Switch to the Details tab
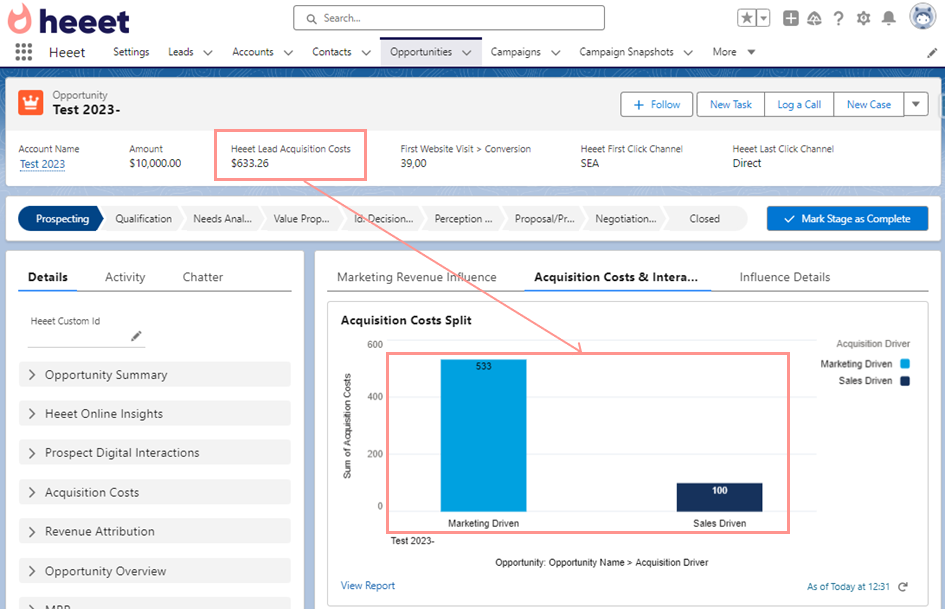This screenshot has width=945, height=609. pos(48,277)
